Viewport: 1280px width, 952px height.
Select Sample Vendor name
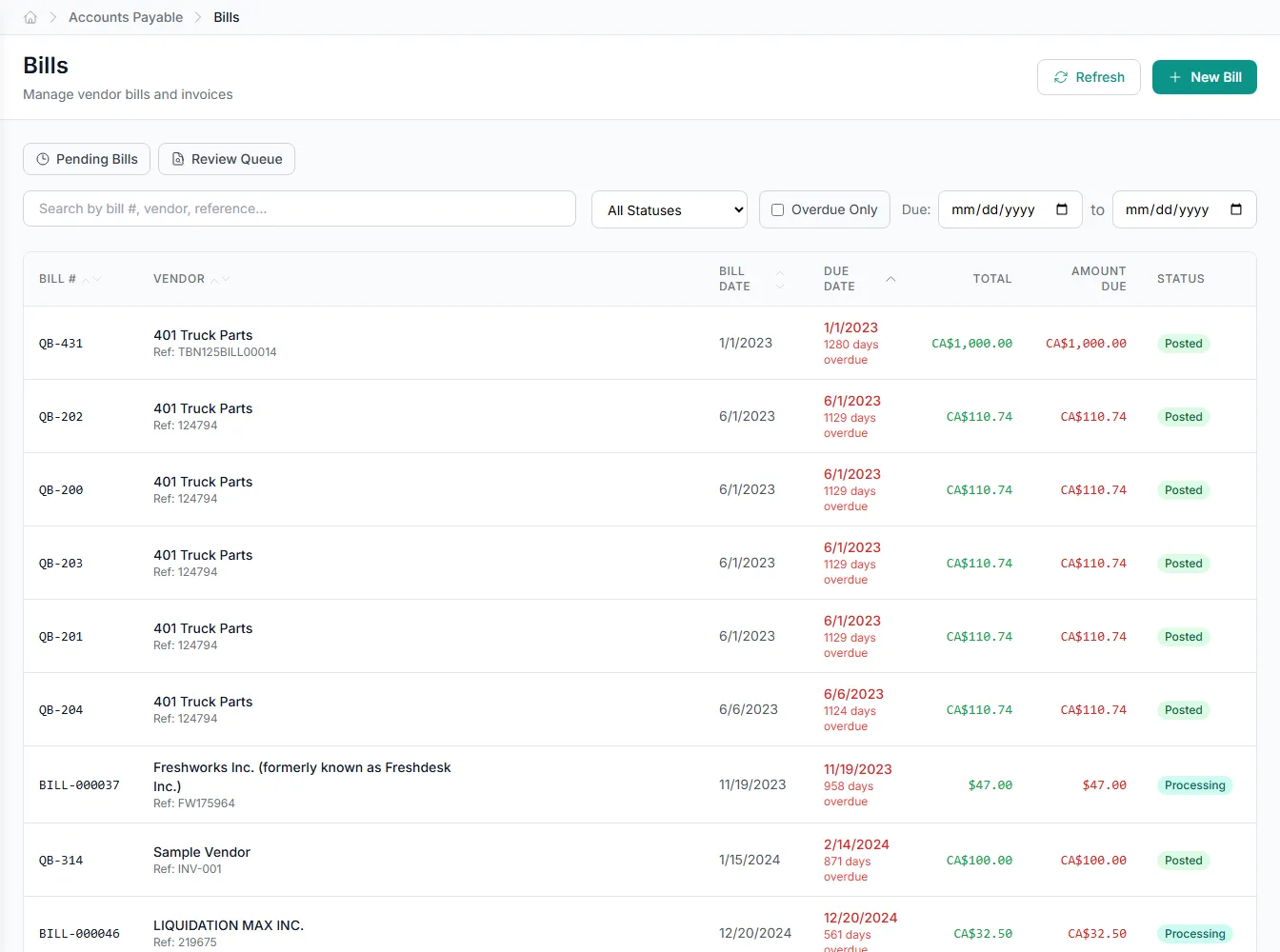[202, 852]
